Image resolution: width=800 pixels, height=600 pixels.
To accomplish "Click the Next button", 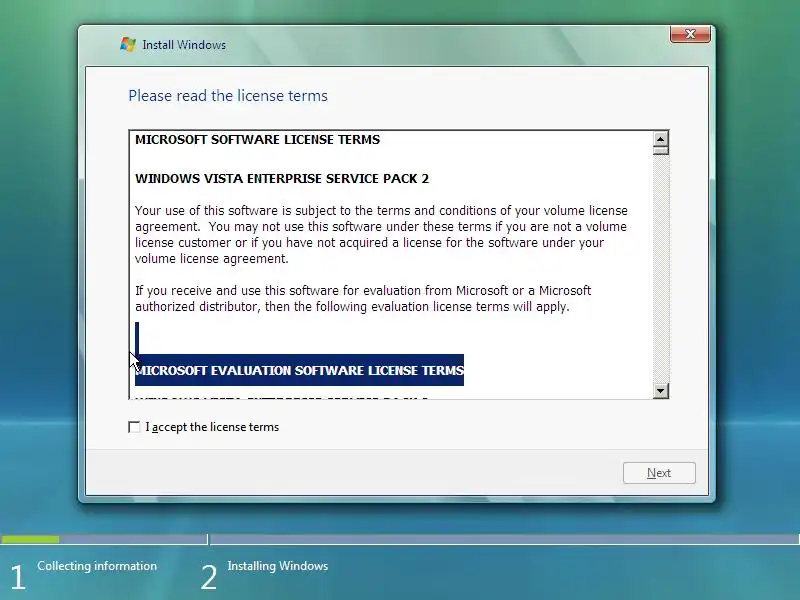I will coord(659,473).
